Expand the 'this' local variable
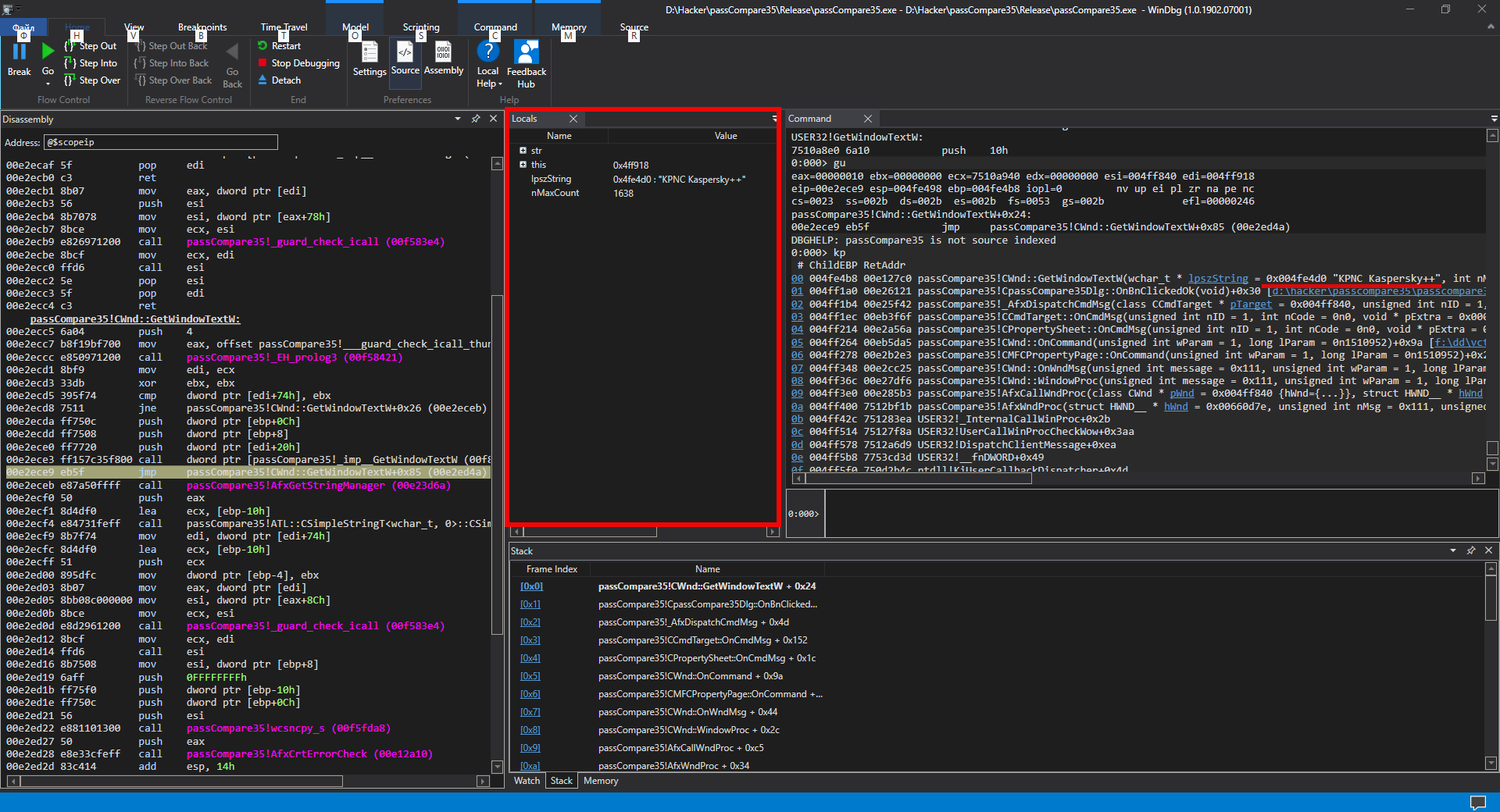Image resolution: width=1500 pixels, height=812 pixels. (523, 165)
